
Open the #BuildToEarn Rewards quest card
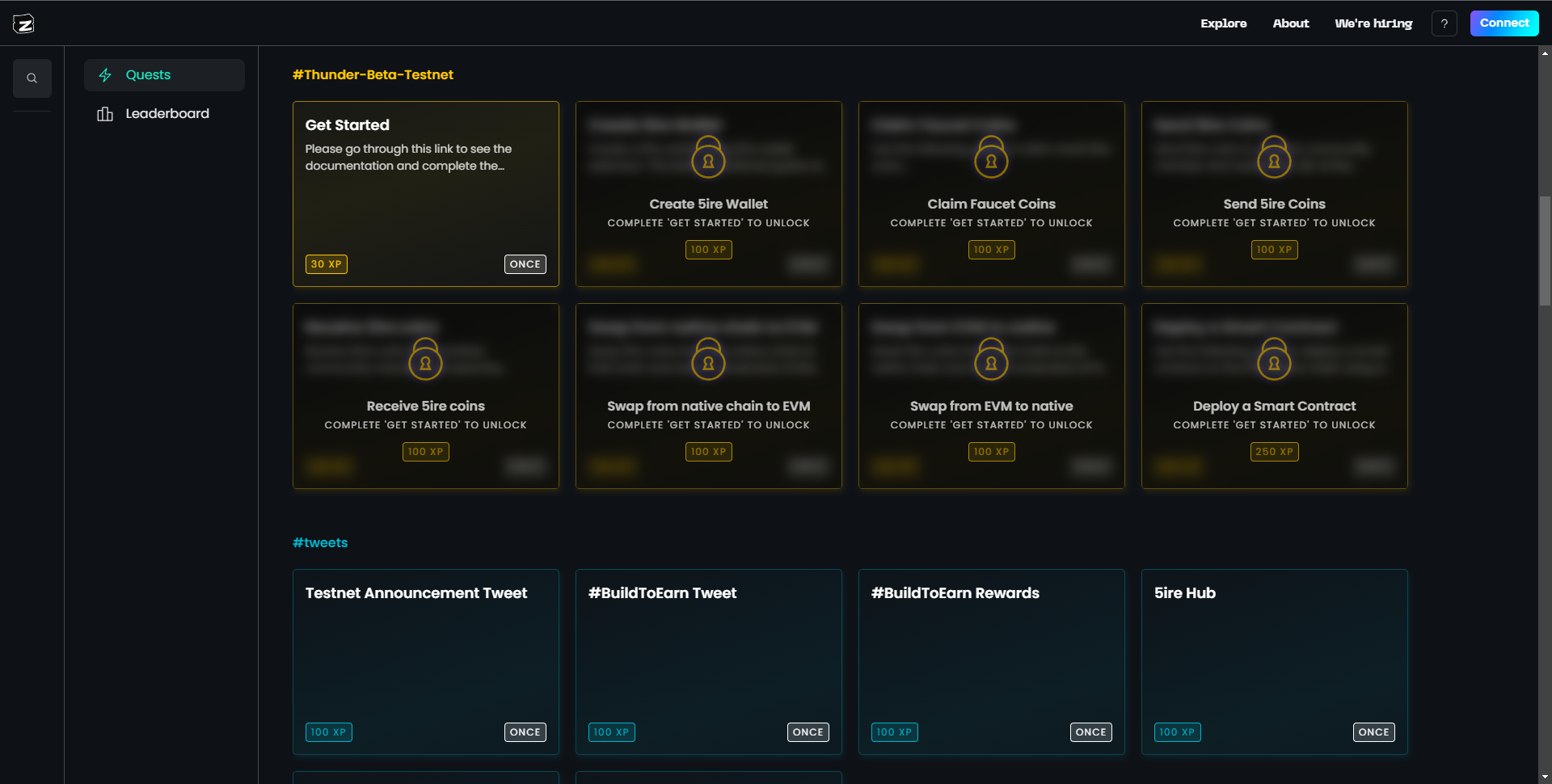991,661
